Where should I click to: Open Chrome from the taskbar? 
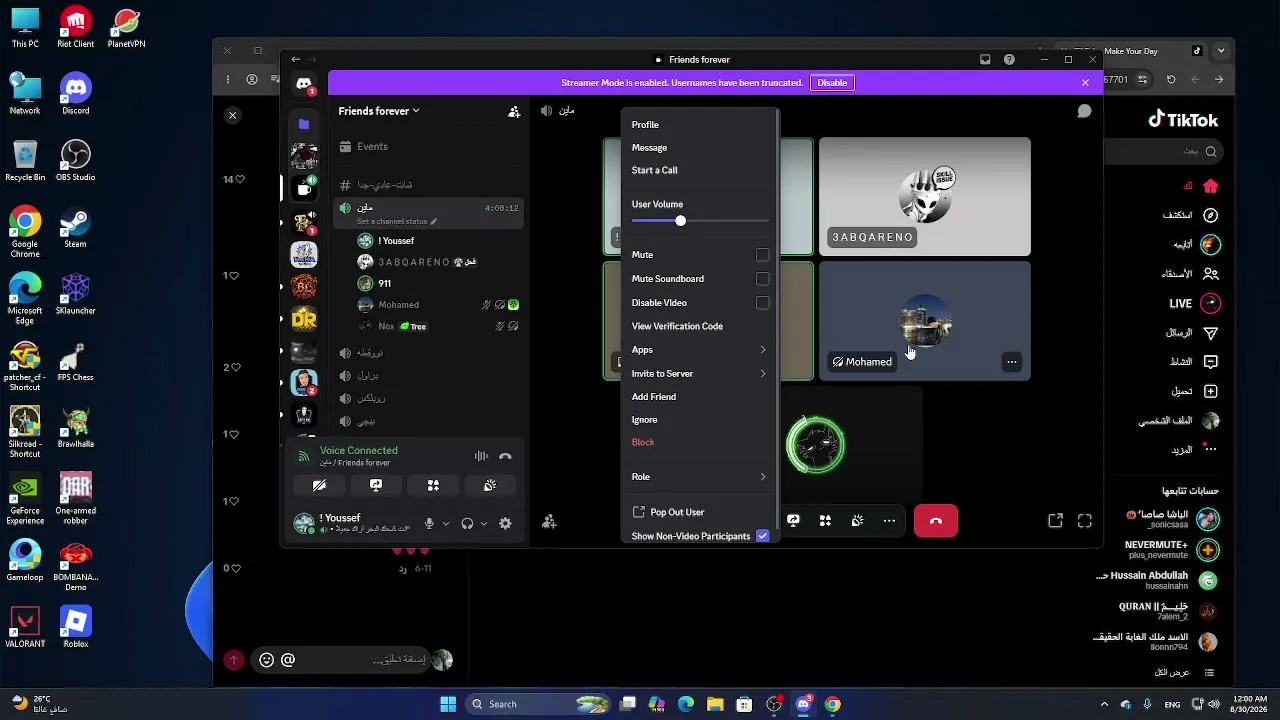tap(832, 704)
